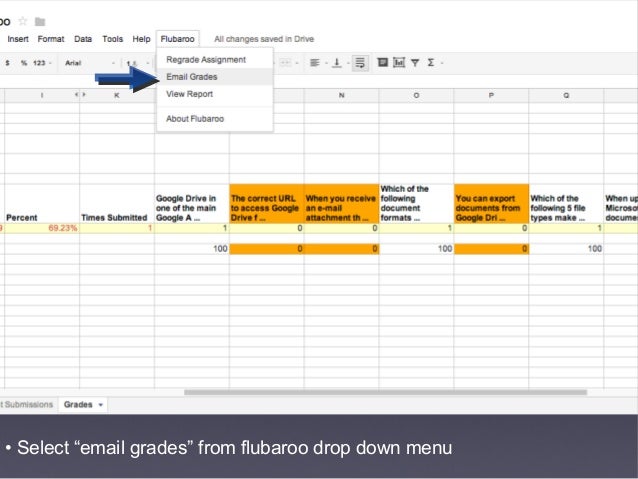Select column Q header
The width and height of the screenshot is (638, 479).
pyautogui.click(x=566, y=95)
